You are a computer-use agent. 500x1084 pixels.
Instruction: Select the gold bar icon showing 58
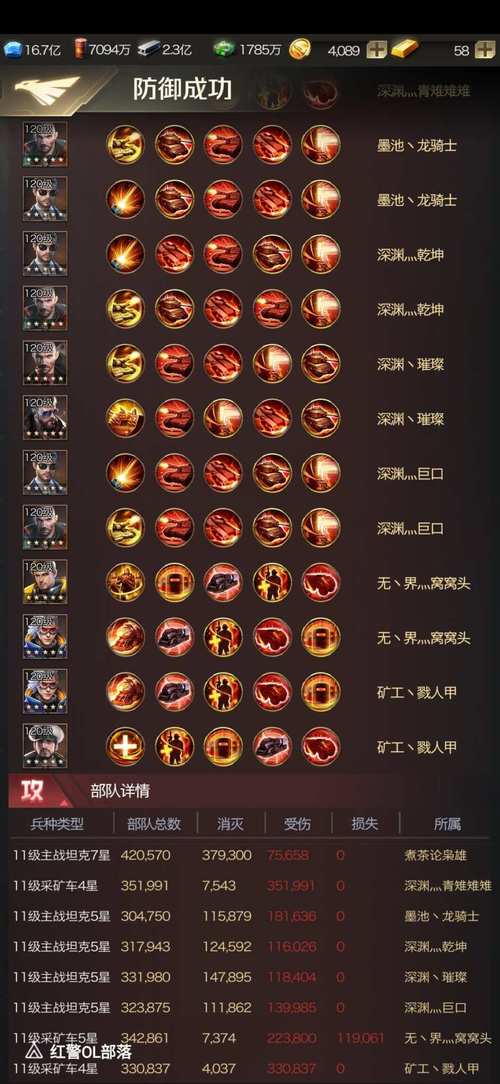pos(405,49)
